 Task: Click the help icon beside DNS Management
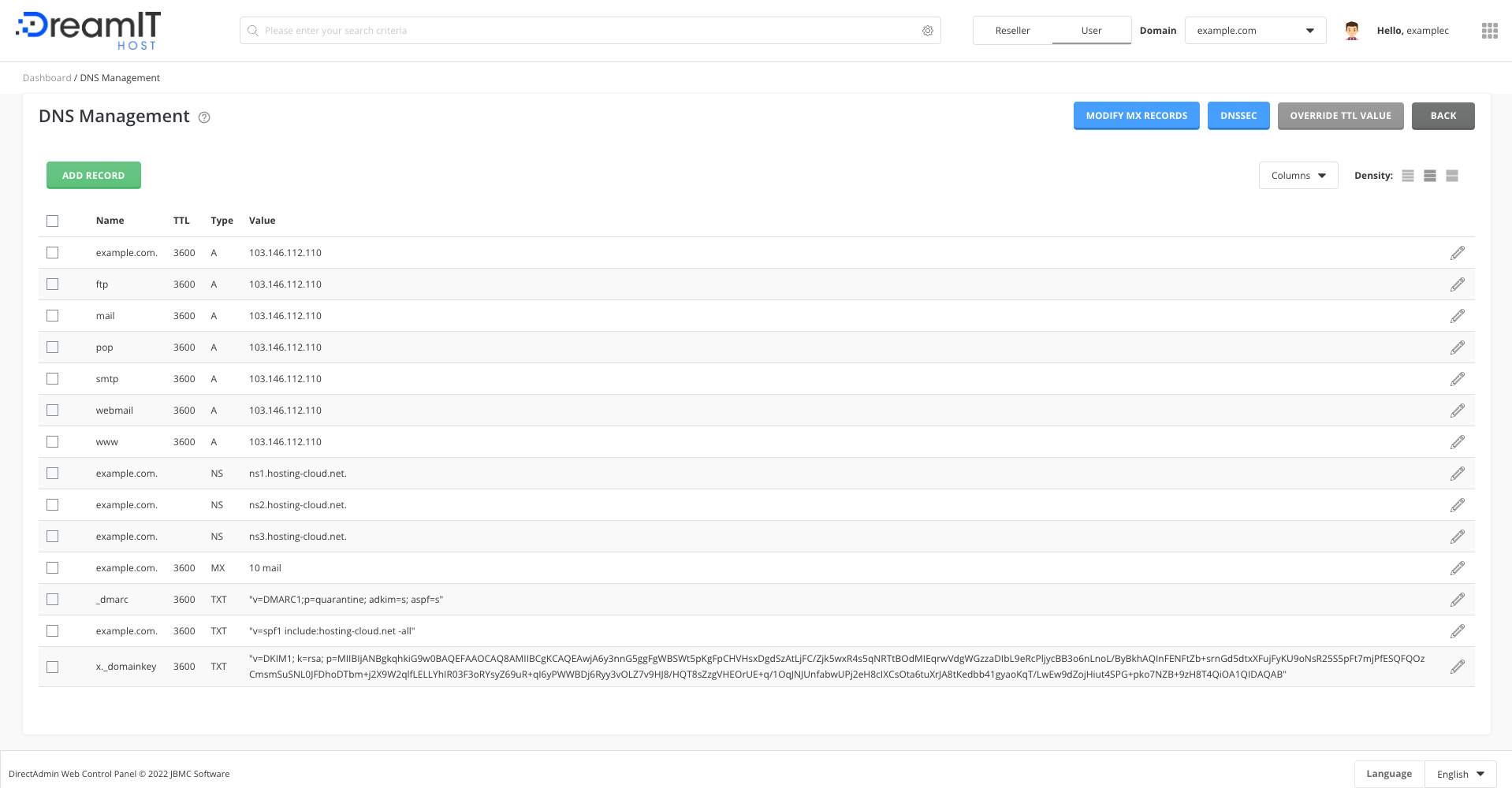[x=203, y=117]
